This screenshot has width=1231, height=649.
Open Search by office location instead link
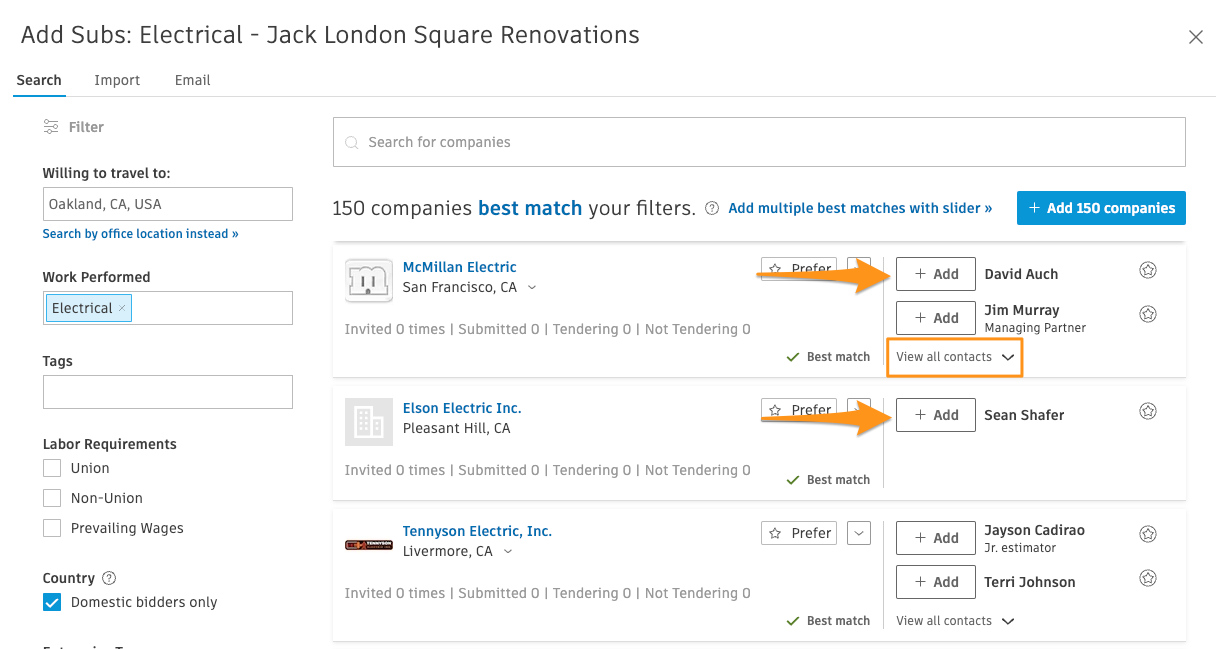click(141, 234)
